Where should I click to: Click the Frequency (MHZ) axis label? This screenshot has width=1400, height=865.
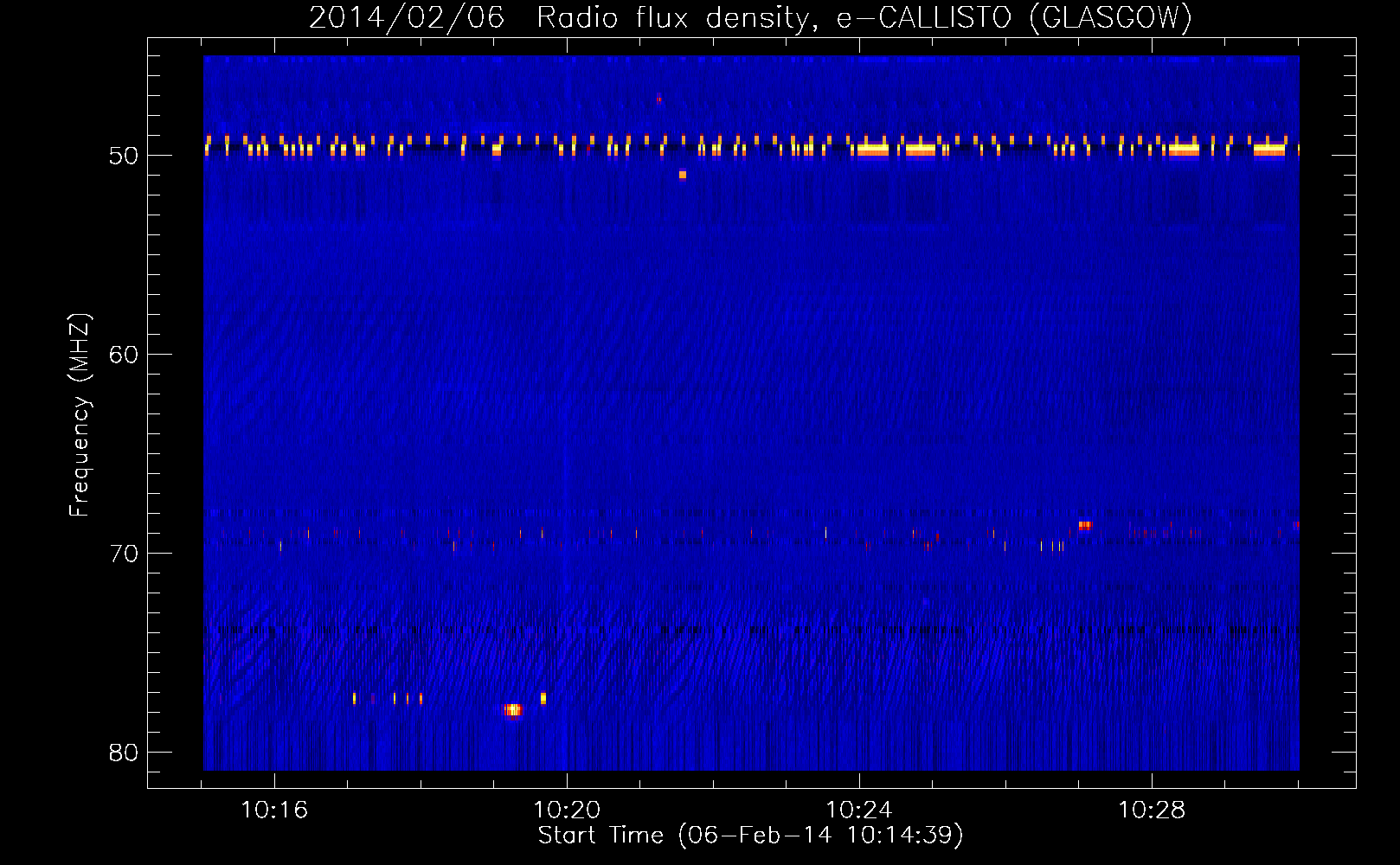[80, 415]
